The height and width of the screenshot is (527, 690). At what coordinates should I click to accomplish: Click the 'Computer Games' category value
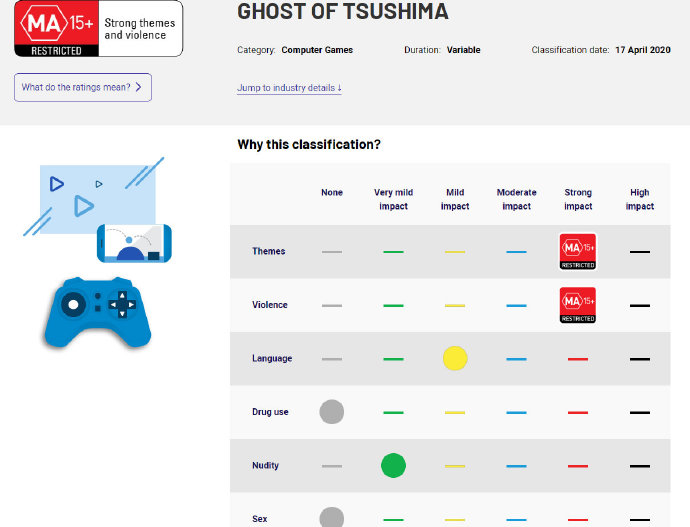[x=317, y=50]
